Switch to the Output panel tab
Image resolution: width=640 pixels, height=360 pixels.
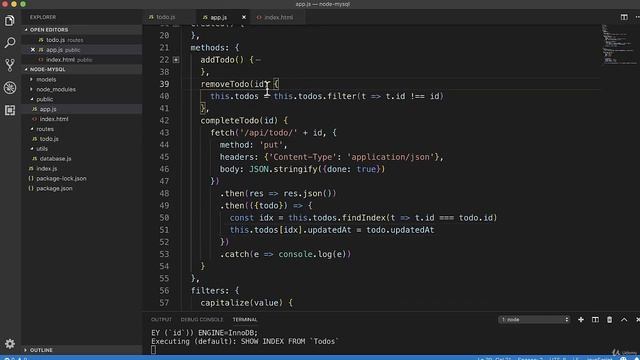point(161,320)
